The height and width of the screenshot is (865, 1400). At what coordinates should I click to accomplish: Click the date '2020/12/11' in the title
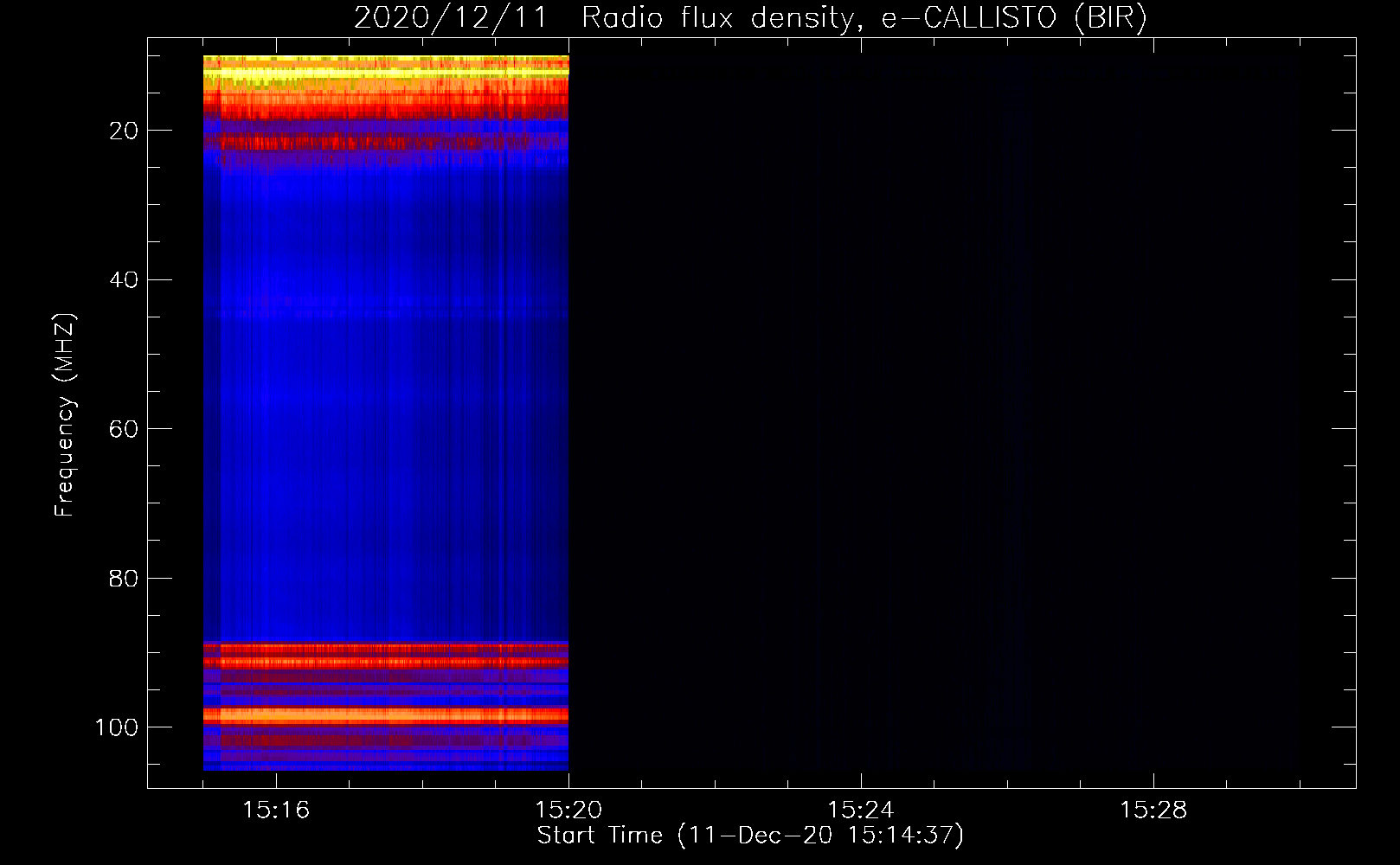pyautogui.click(x=451, y=18)
